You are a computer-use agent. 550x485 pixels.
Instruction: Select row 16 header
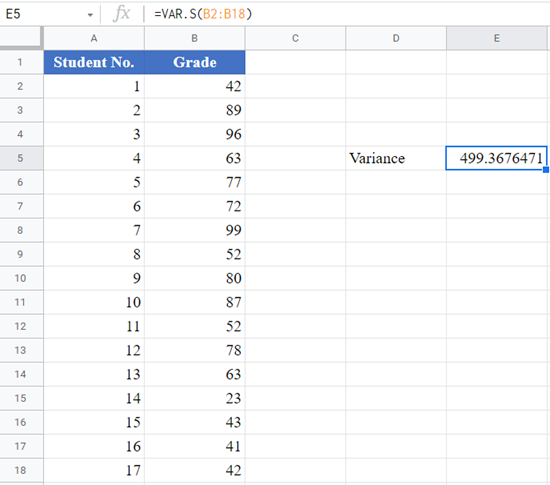21,422
